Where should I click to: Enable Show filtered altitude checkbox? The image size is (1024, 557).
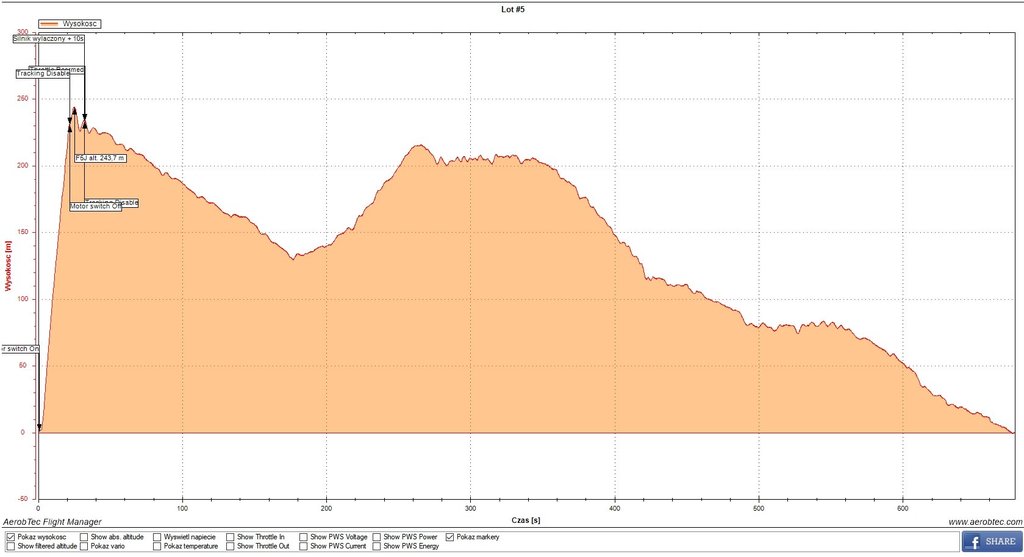10,547
